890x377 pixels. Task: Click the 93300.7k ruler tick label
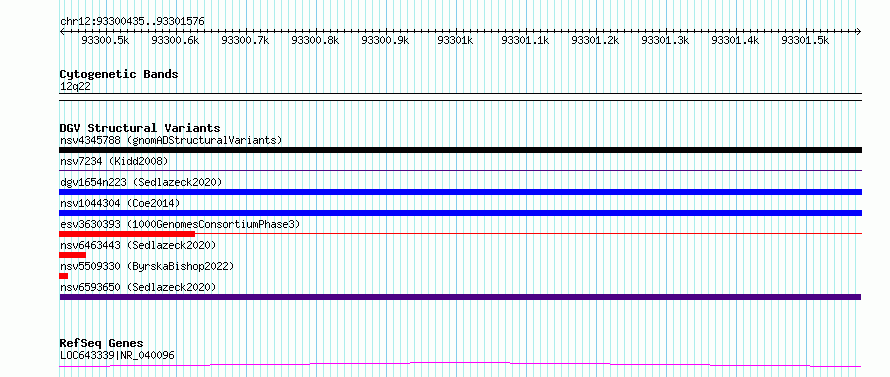[x=245, y=40]
